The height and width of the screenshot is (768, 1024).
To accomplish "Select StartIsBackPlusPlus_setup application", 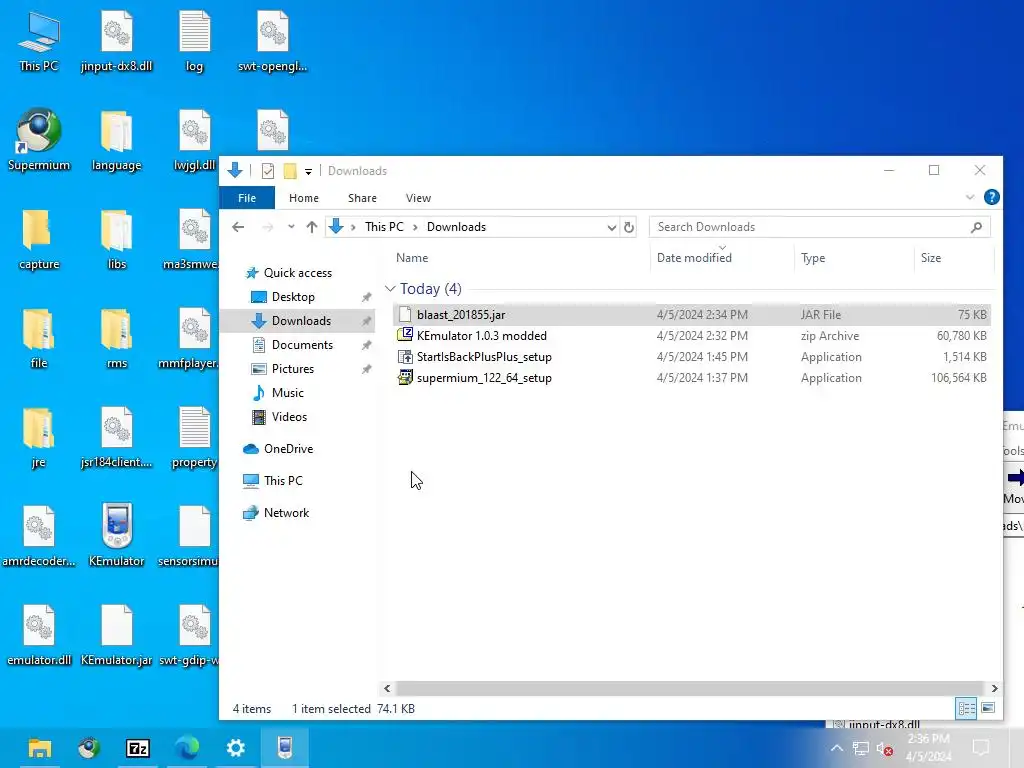I will click(692, 357).
